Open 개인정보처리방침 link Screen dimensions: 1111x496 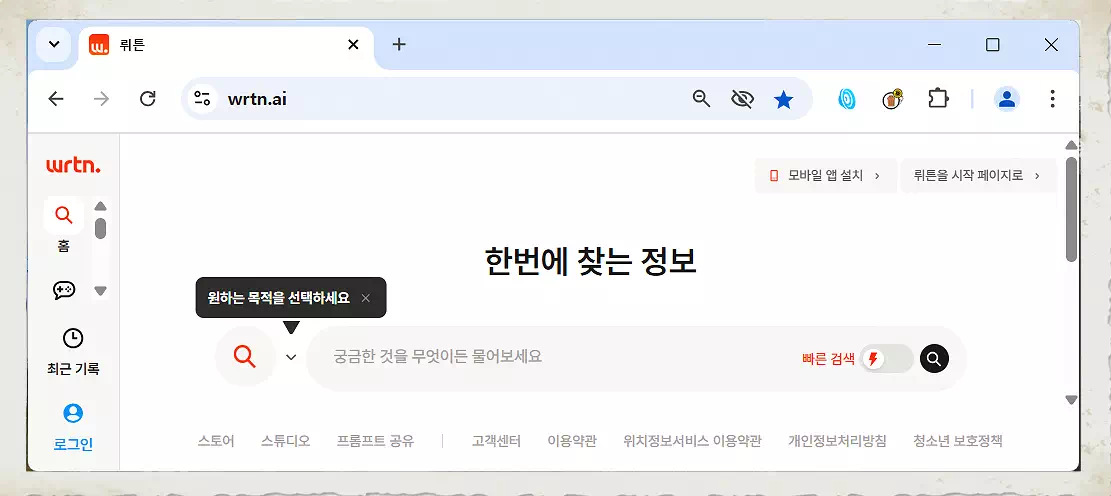point(837,441)
